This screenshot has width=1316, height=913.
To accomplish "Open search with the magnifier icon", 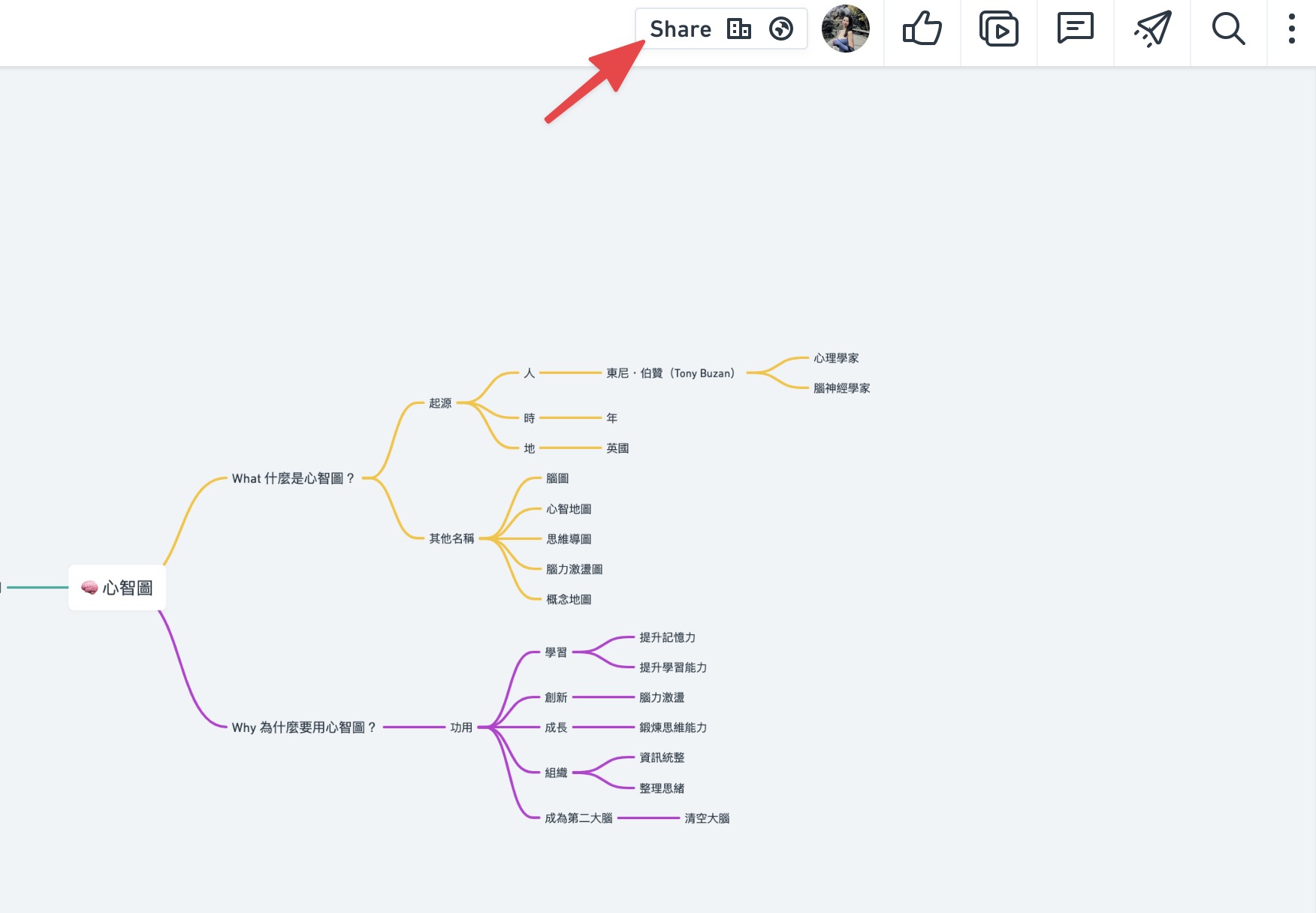I will click(x=1229, y=29).
